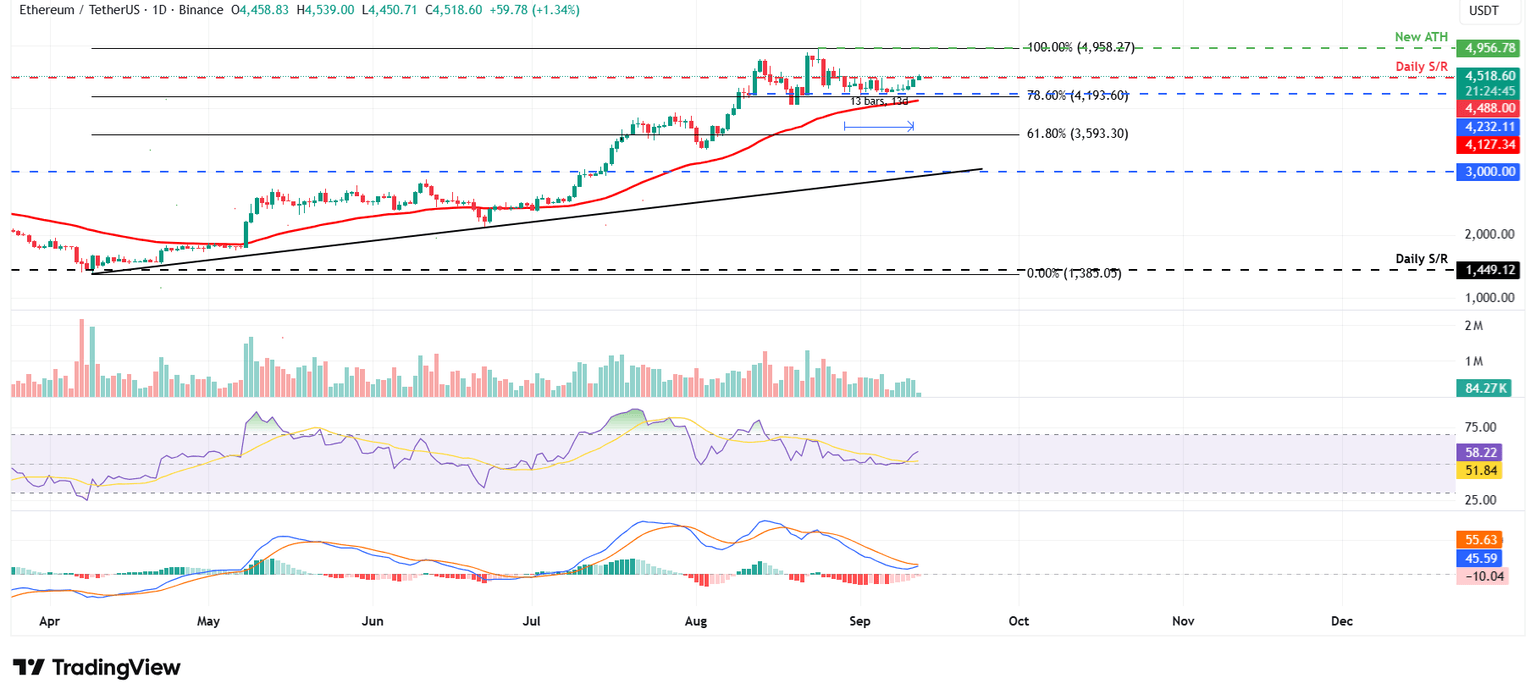Click the green 4,518.60 last price label
1536x699 pixels.
coord(1488,76)
